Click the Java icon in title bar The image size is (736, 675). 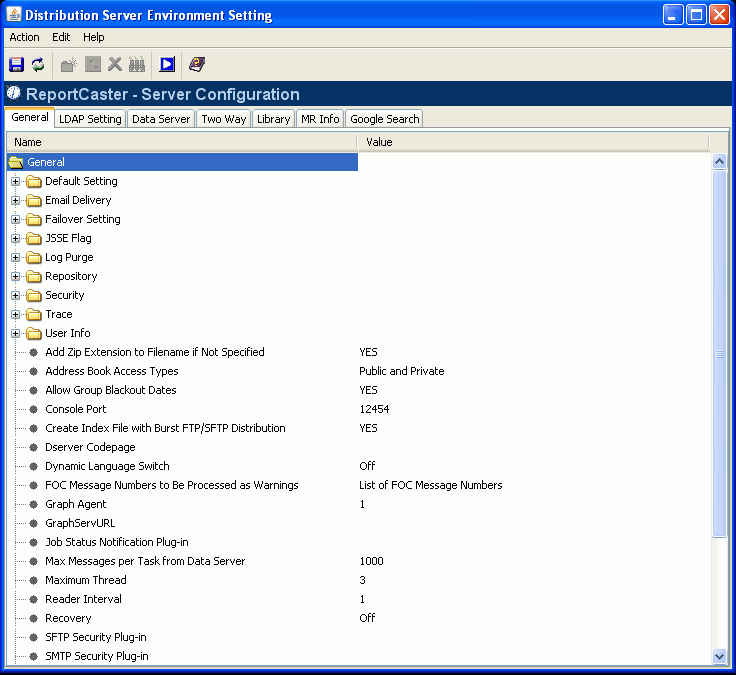(x=14, y=15)
